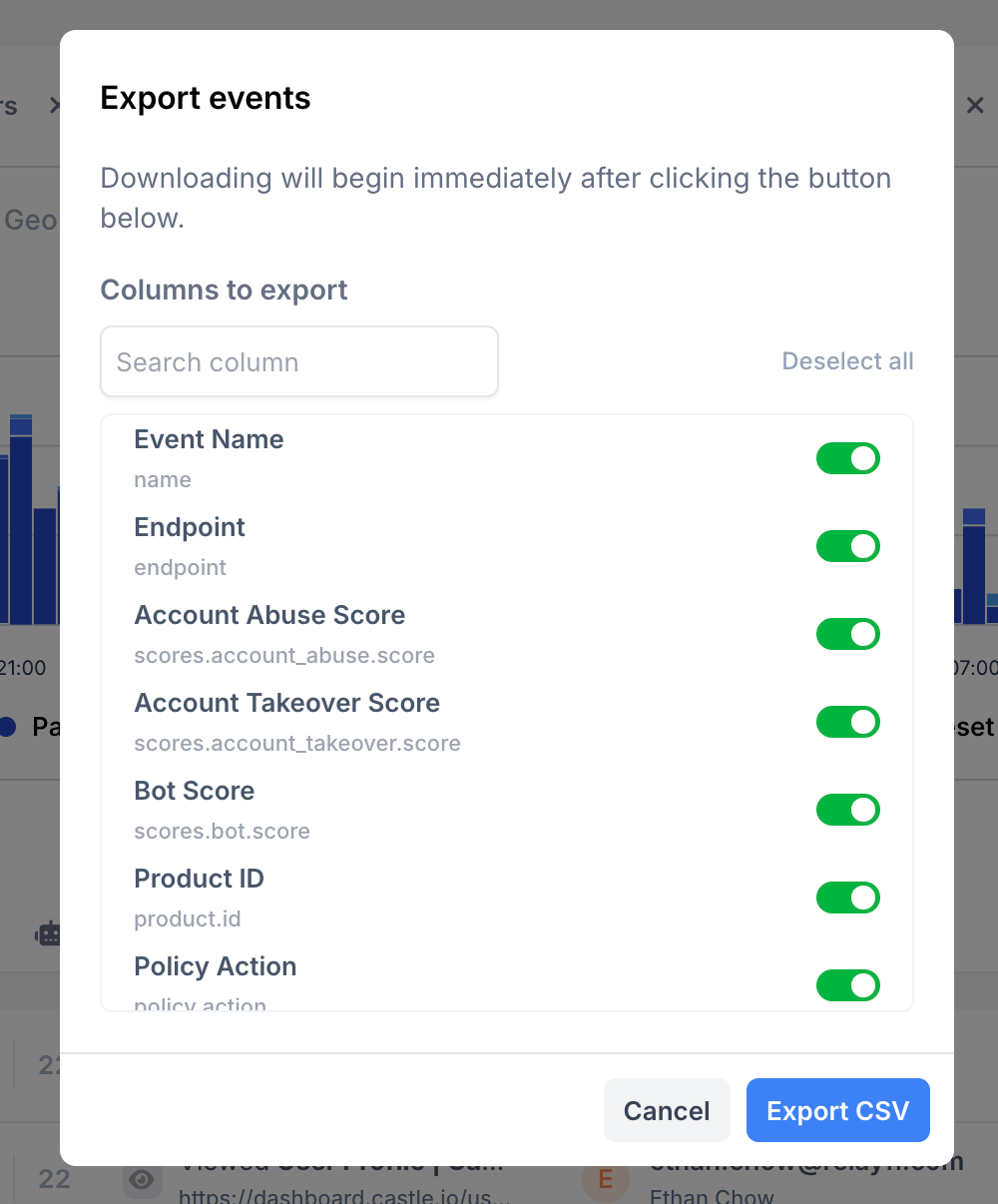998x1204 pixels.
Task: Switch off the Bot Score column
Action: tap(847, 810)
